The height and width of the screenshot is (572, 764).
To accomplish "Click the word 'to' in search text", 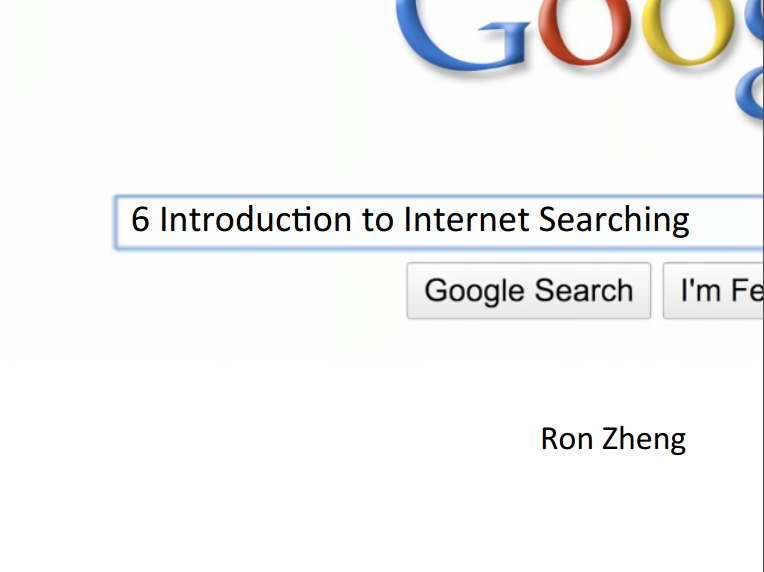I will (378, 220).
